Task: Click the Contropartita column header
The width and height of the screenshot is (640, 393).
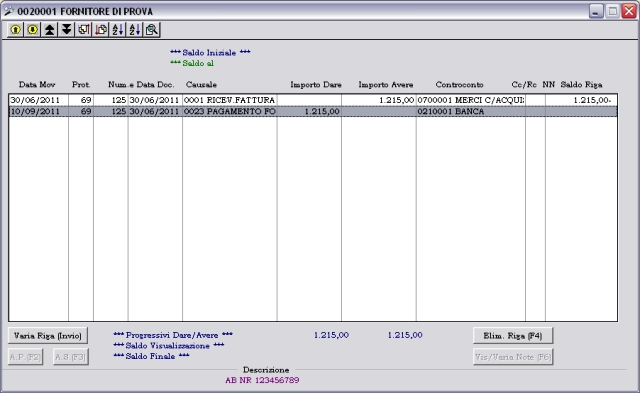Action: pos(459,84)
